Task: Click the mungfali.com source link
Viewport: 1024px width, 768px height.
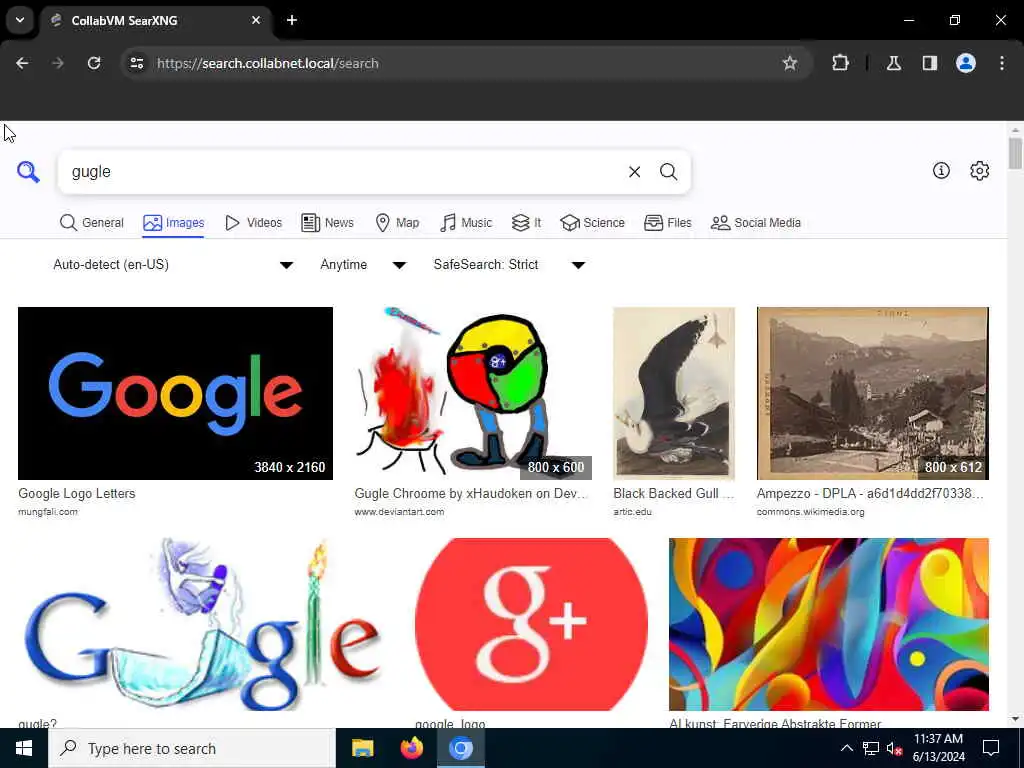Action: [48, 512]
